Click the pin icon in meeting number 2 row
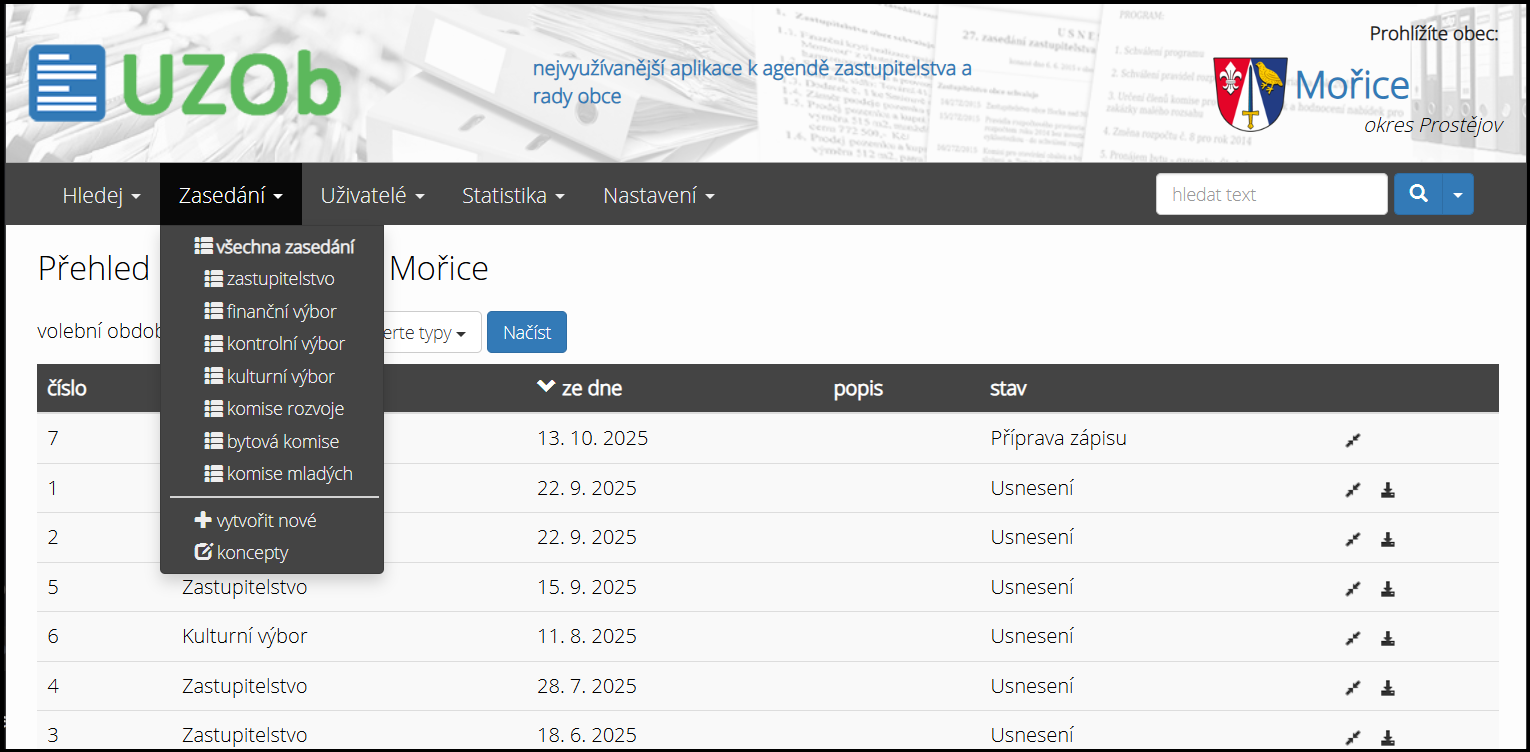 (1353, 539)
